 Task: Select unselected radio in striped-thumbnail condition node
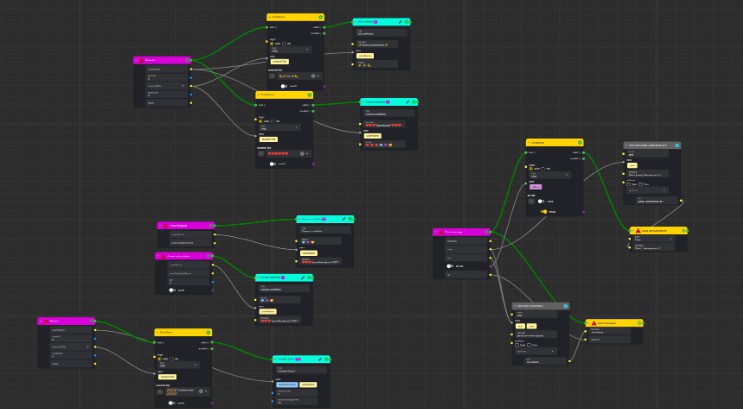pyautogui.click(x=172, y=359)
